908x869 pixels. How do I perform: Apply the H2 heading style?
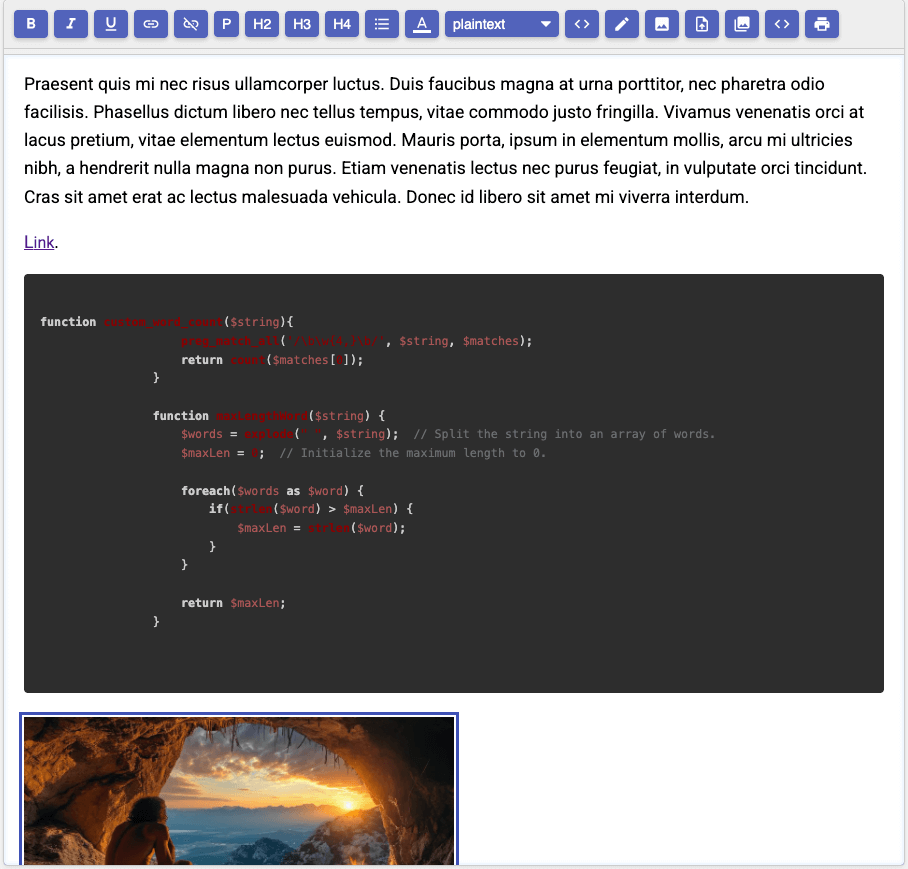pyautogui.click(x=262, y=24)
